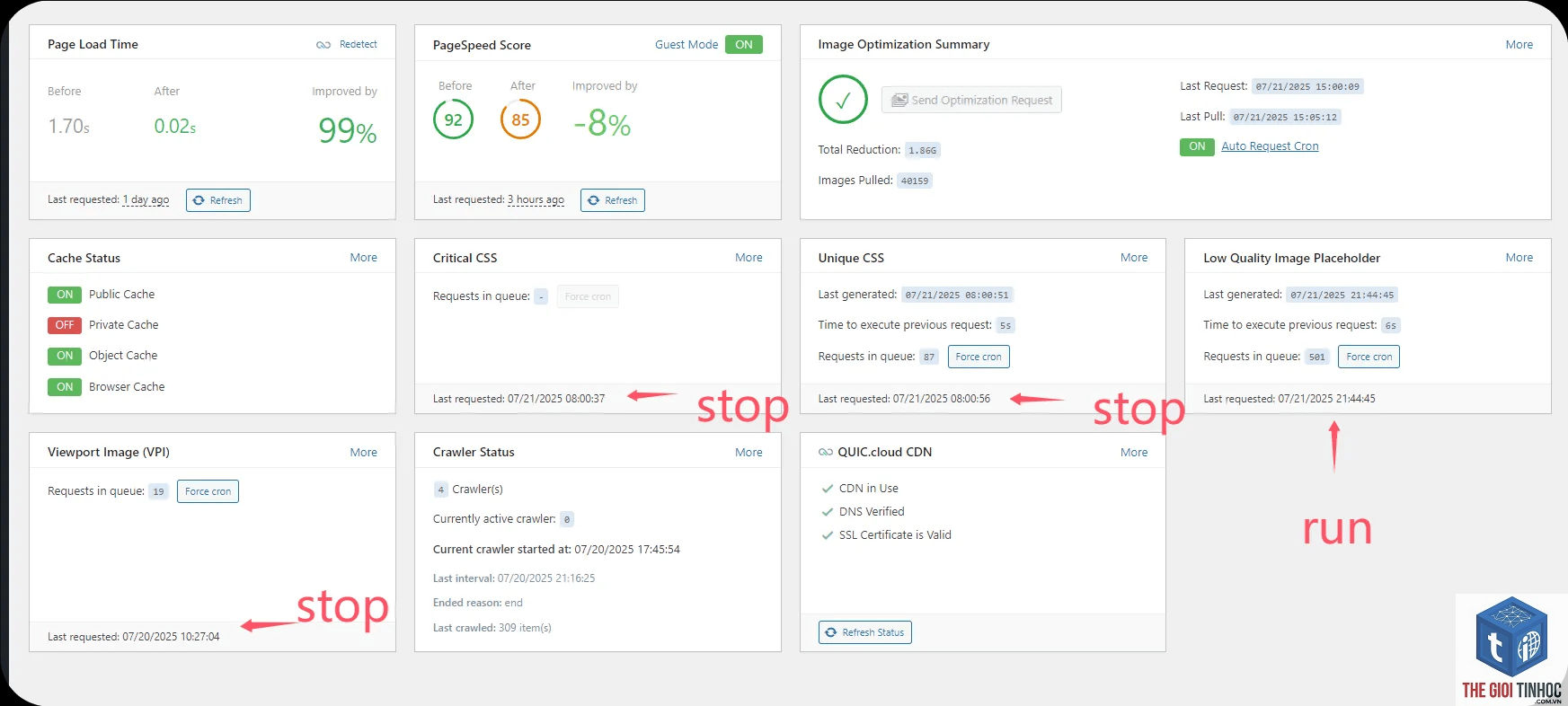Open More in QUIC.cloud CDN
This screenshot has height=706, width=1568.
1134,453
